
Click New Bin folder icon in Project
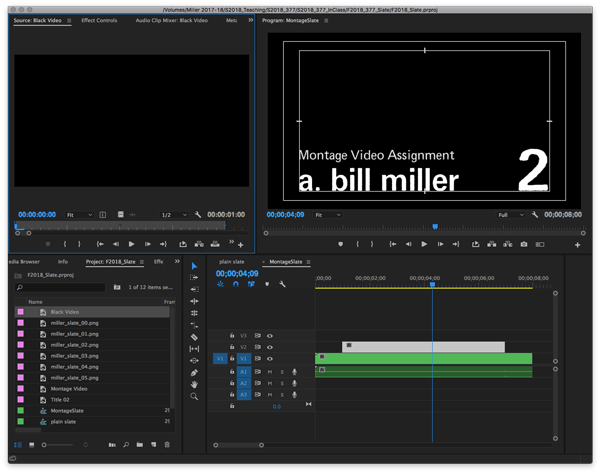140,445
